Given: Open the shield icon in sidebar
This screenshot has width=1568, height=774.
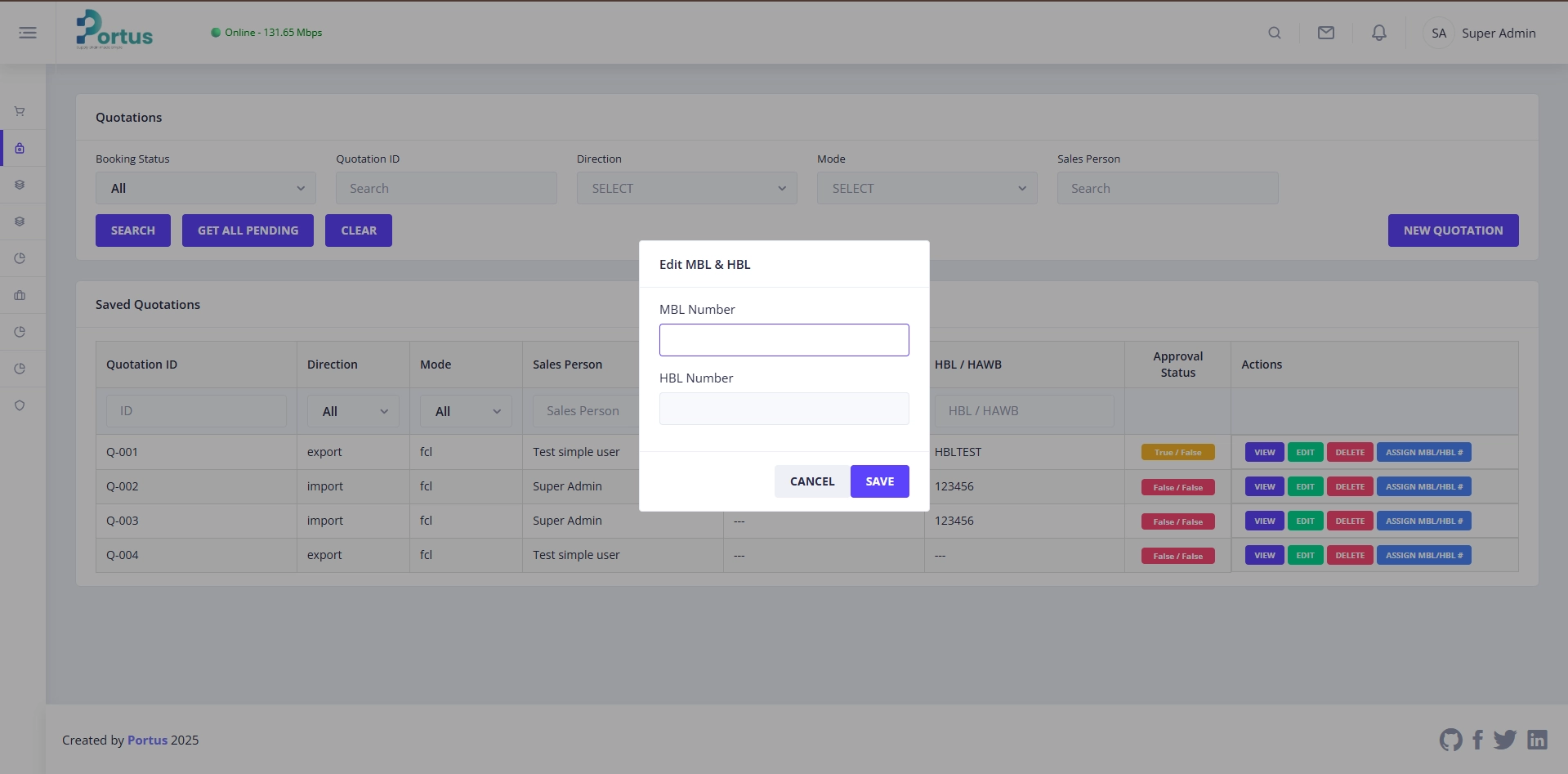Looking at the screenshot, I should (x=20, y=405).
